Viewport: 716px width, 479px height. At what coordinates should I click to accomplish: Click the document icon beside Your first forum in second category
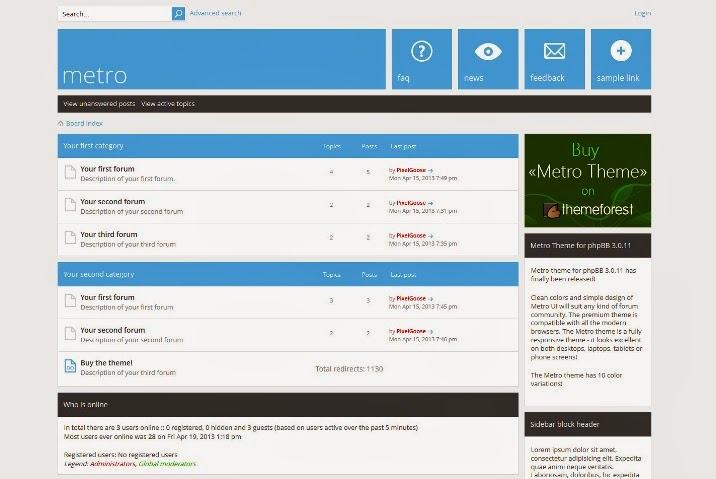coord(70,300)
